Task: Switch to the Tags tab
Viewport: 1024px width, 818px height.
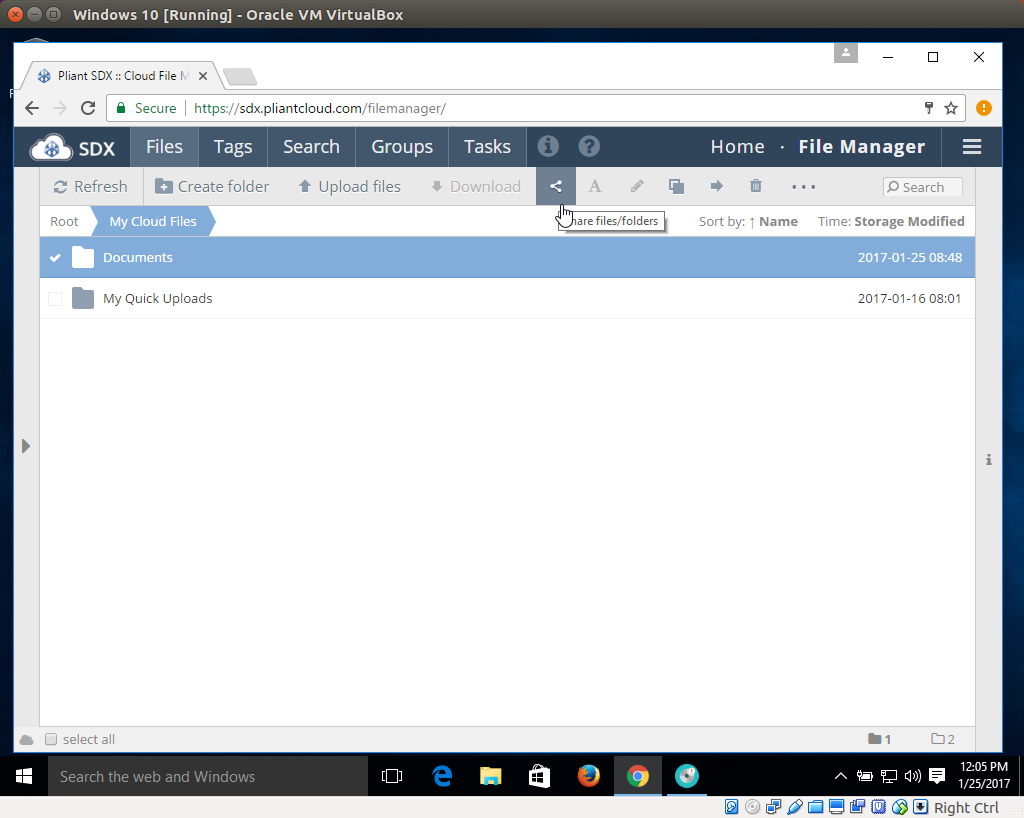Action: 233,147
